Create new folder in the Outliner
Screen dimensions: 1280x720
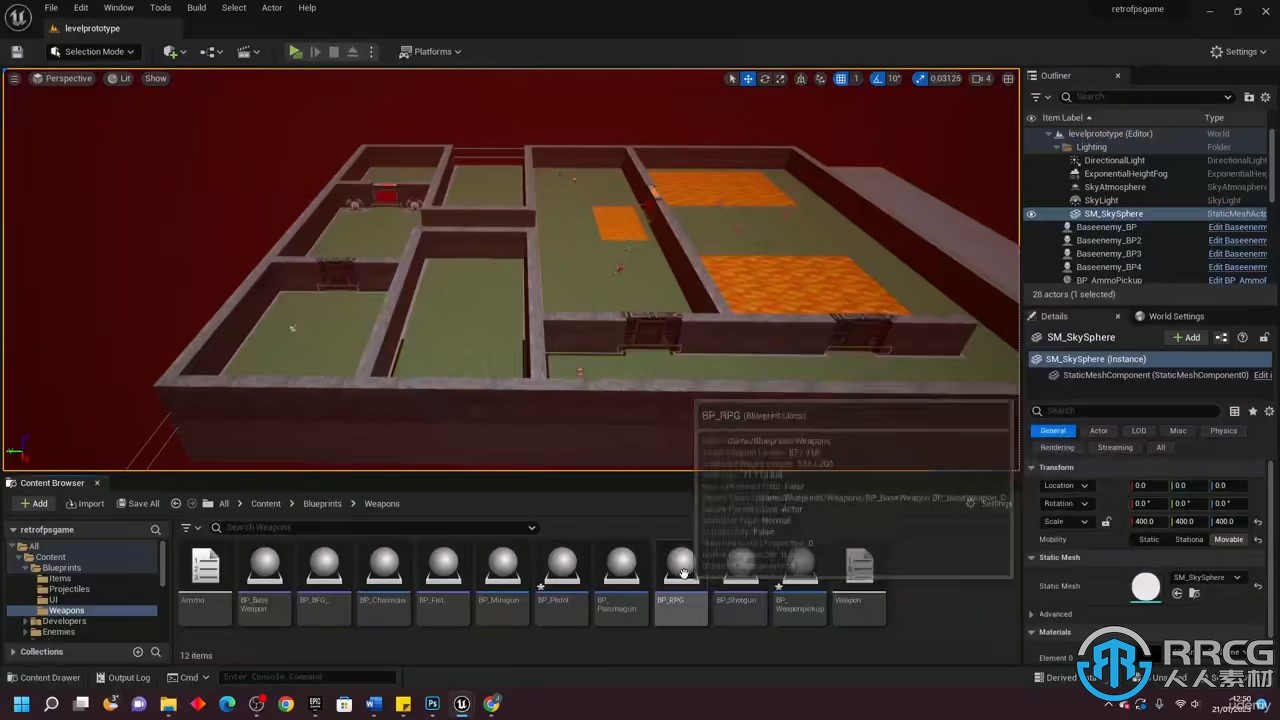[x=1249, y=97]
